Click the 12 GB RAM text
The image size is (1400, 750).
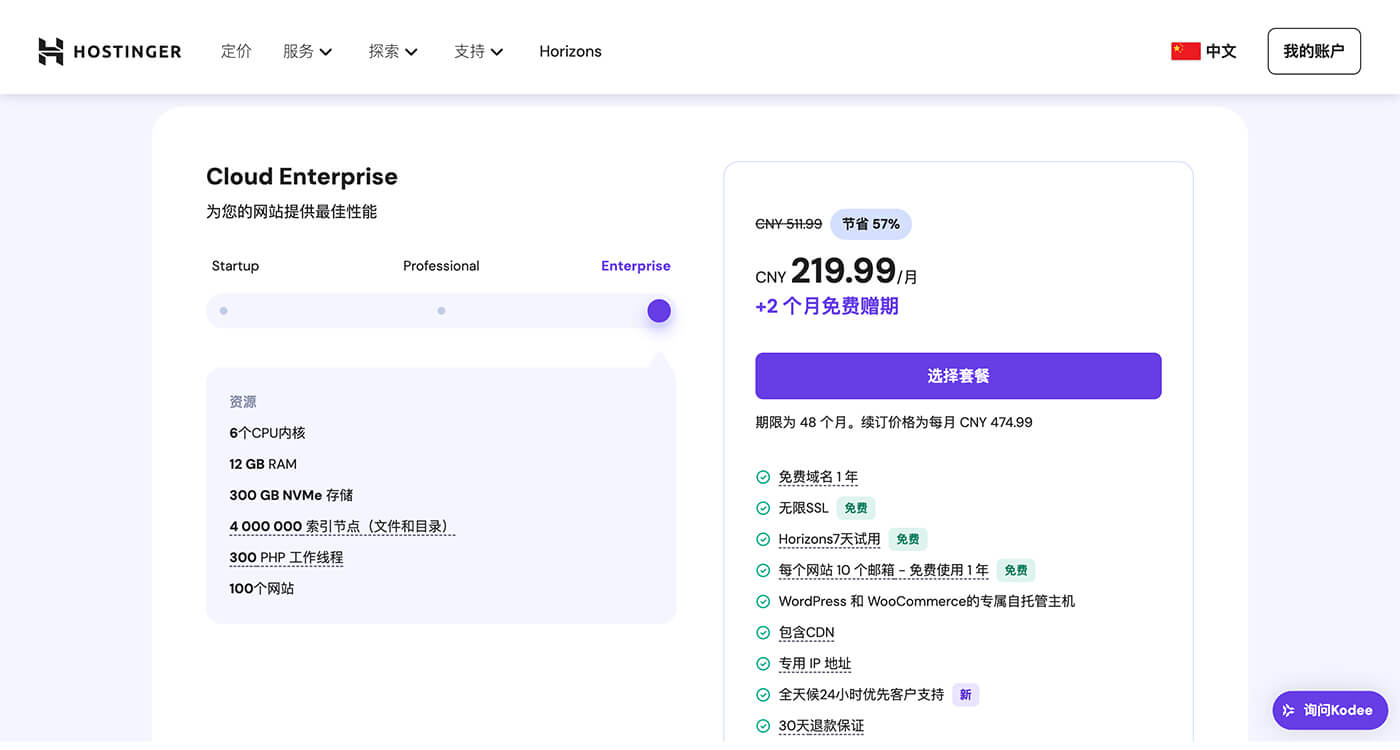(263, 464)
